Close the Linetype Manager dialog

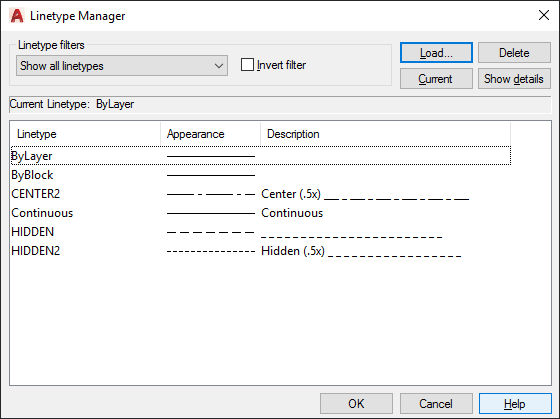click(x=544, y=15)
